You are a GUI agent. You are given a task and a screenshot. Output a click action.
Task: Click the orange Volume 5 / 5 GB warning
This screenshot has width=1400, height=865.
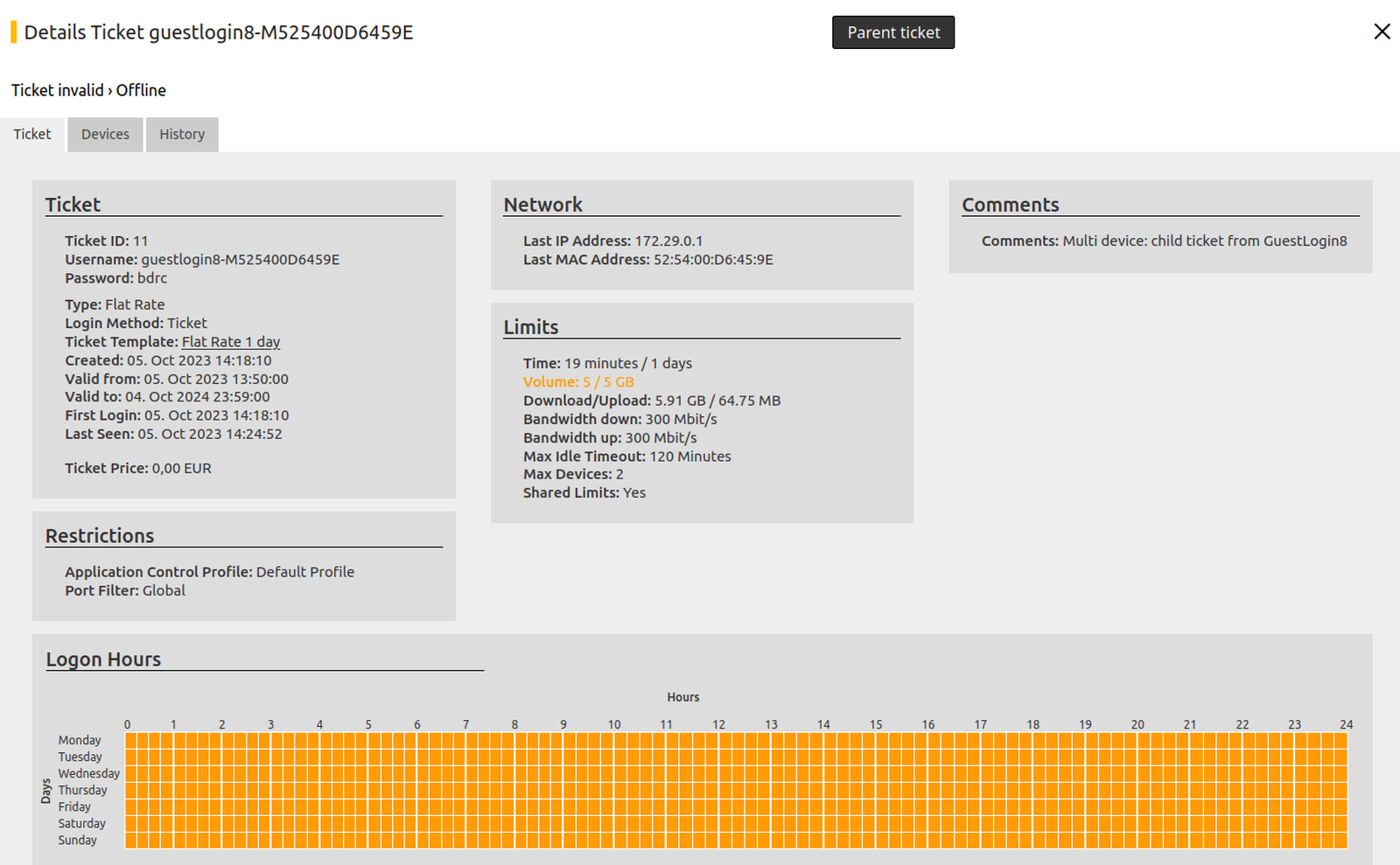click(x=578, y=382)
